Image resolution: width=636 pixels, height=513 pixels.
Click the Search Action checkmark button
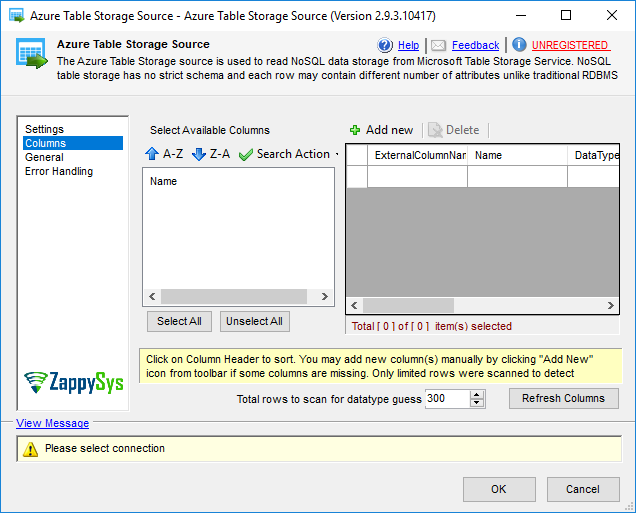pyautogui.click(x=285, y=154)
